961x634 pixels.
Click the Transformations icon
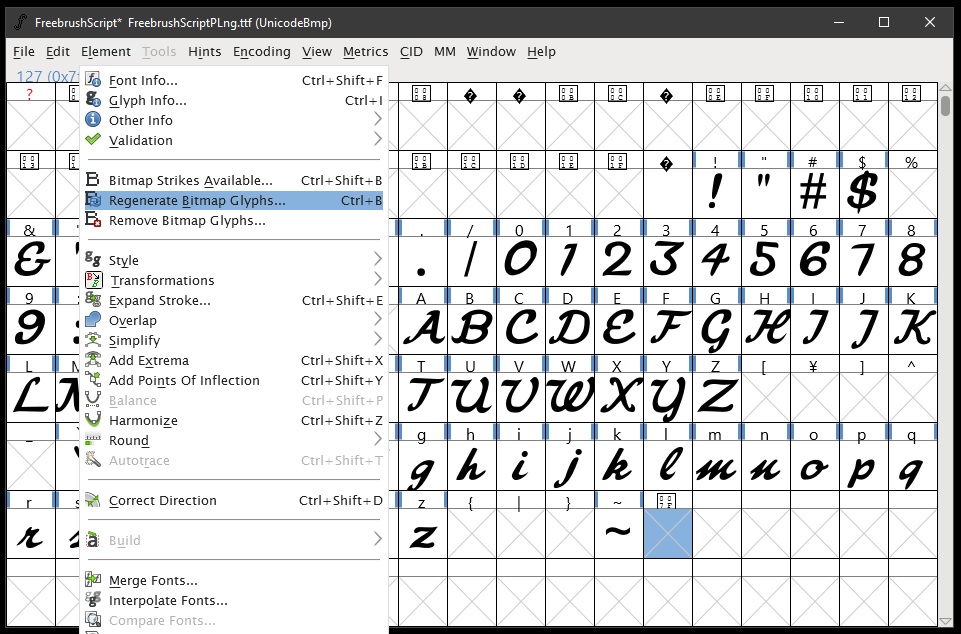[x=93, y=280]
